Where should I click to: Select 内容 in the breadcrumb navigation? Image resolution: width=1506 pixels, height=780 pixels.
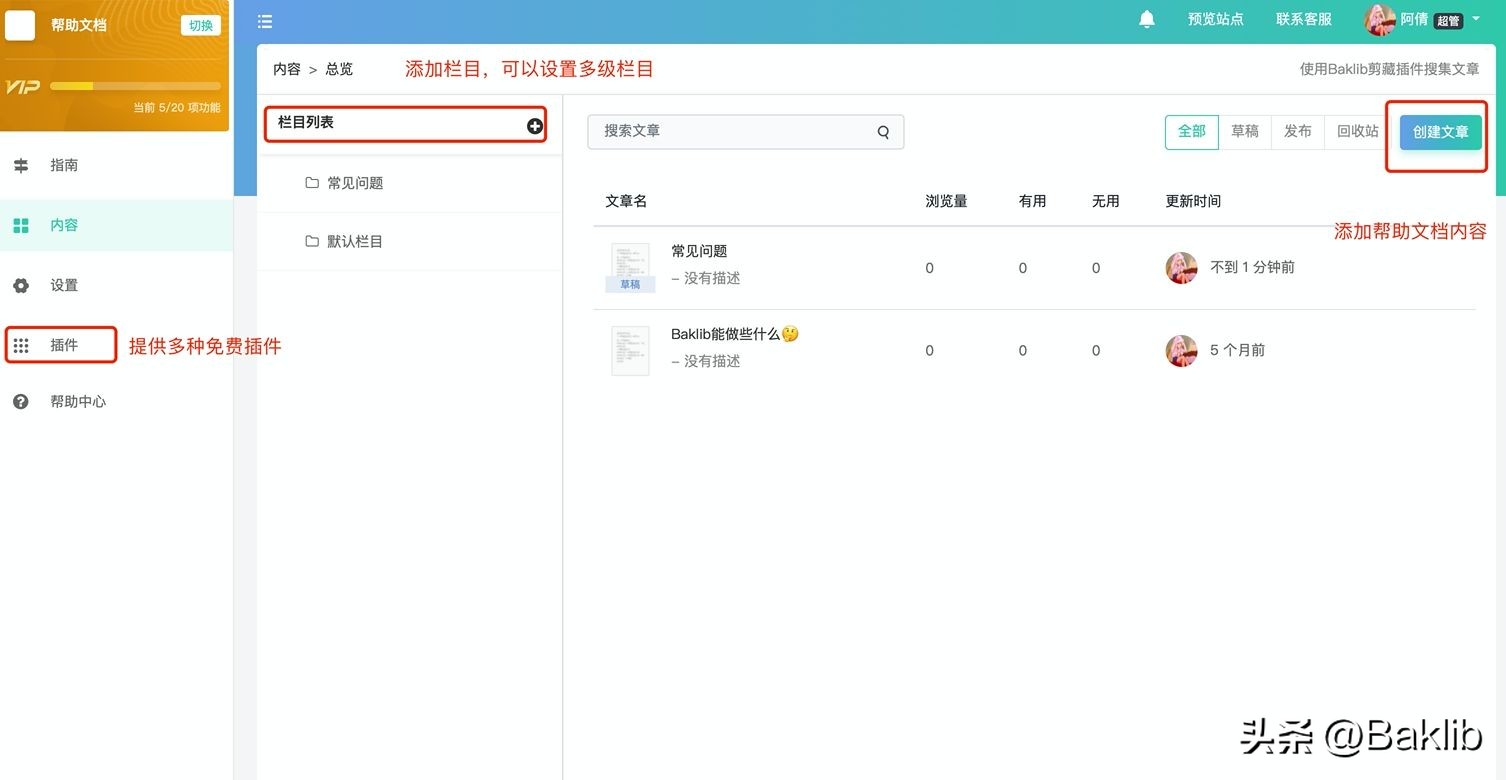tap(286, 69)
